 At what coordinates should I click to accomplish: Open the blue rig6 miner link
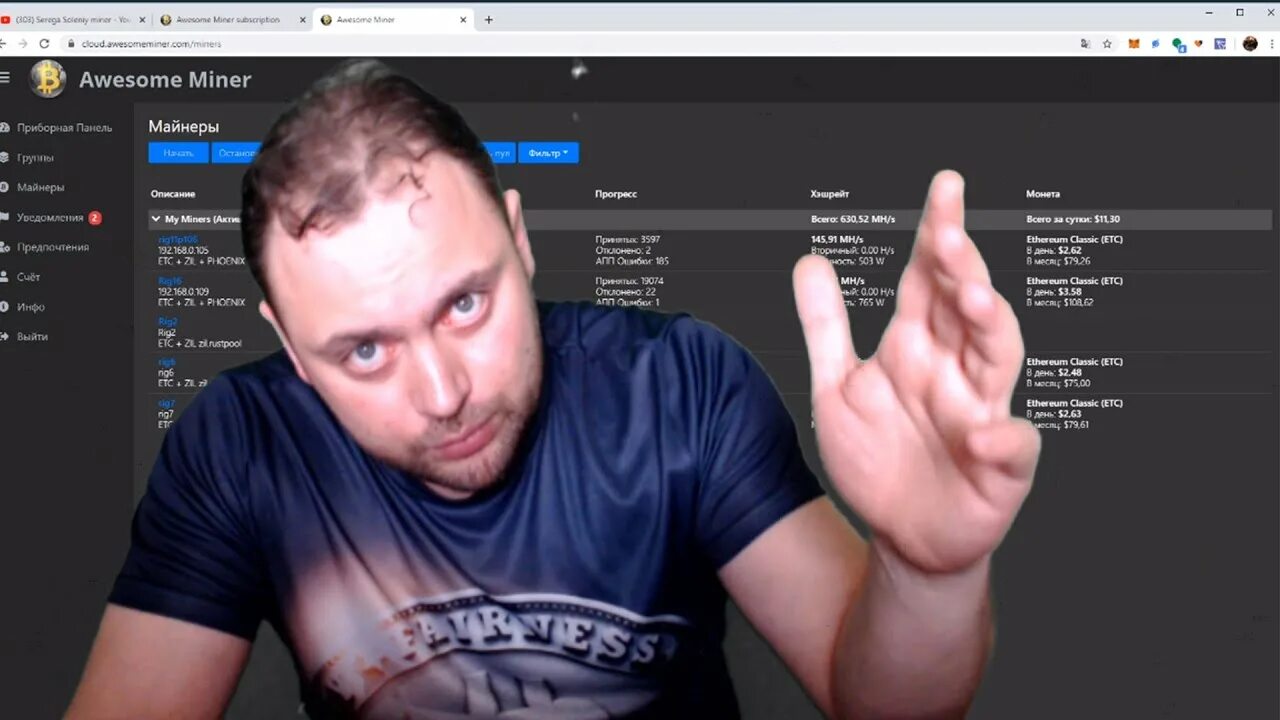coord(166,362)
